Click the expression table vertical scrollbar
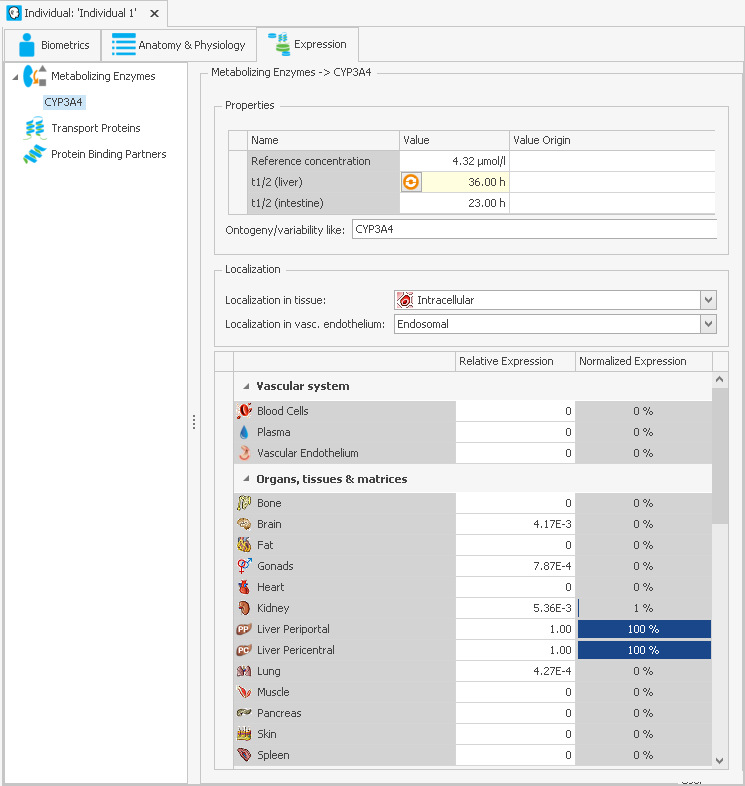This screenshot has height=786, width=745. 720,460
